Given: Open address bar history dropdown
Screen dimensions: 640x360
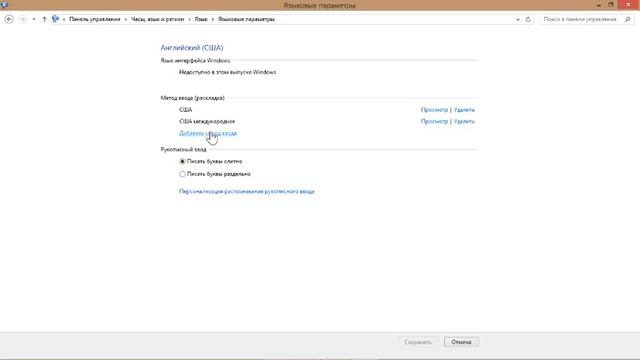Looking at the screenshot, I should pos(518,19).
